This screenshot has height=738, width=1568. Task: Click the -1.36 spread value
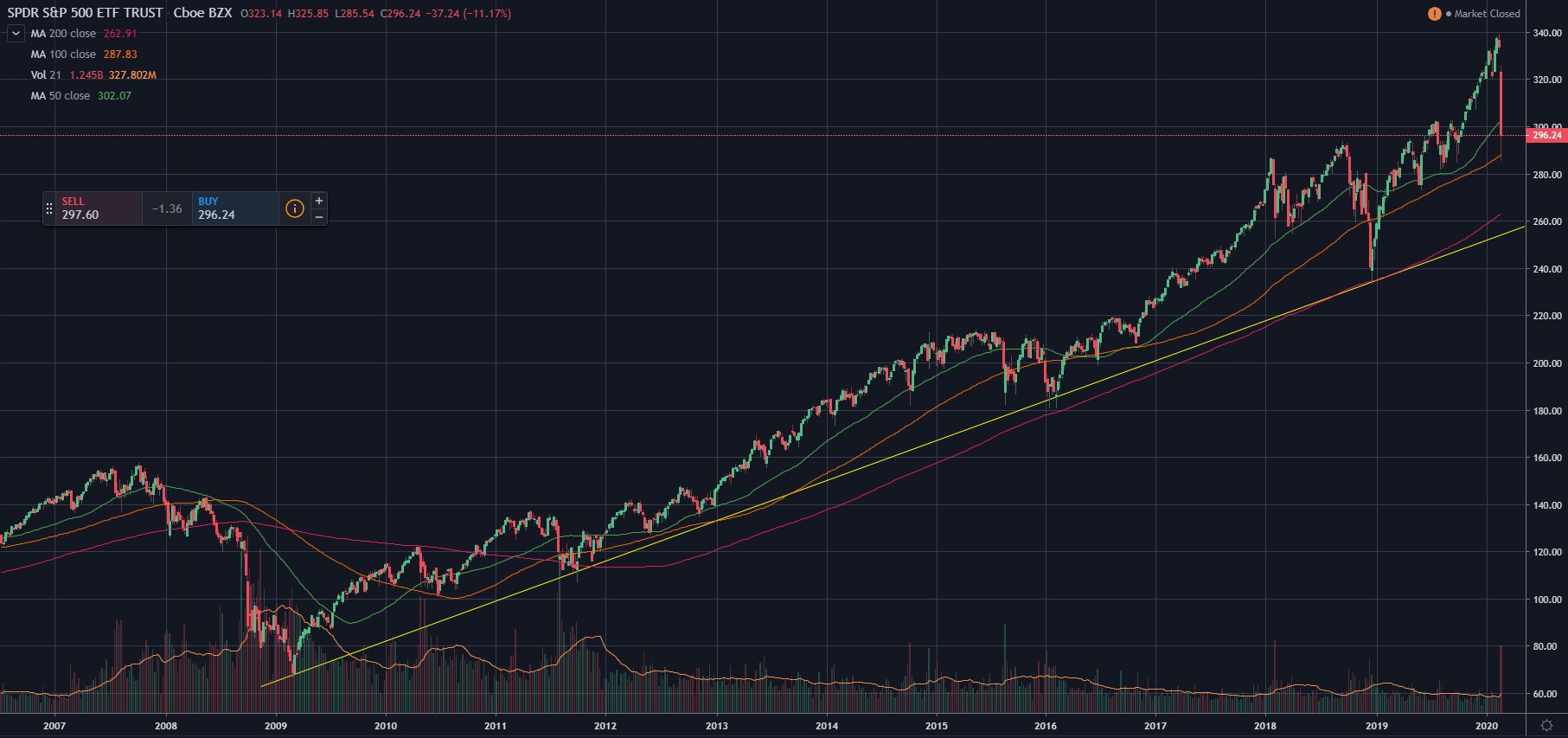168,209
